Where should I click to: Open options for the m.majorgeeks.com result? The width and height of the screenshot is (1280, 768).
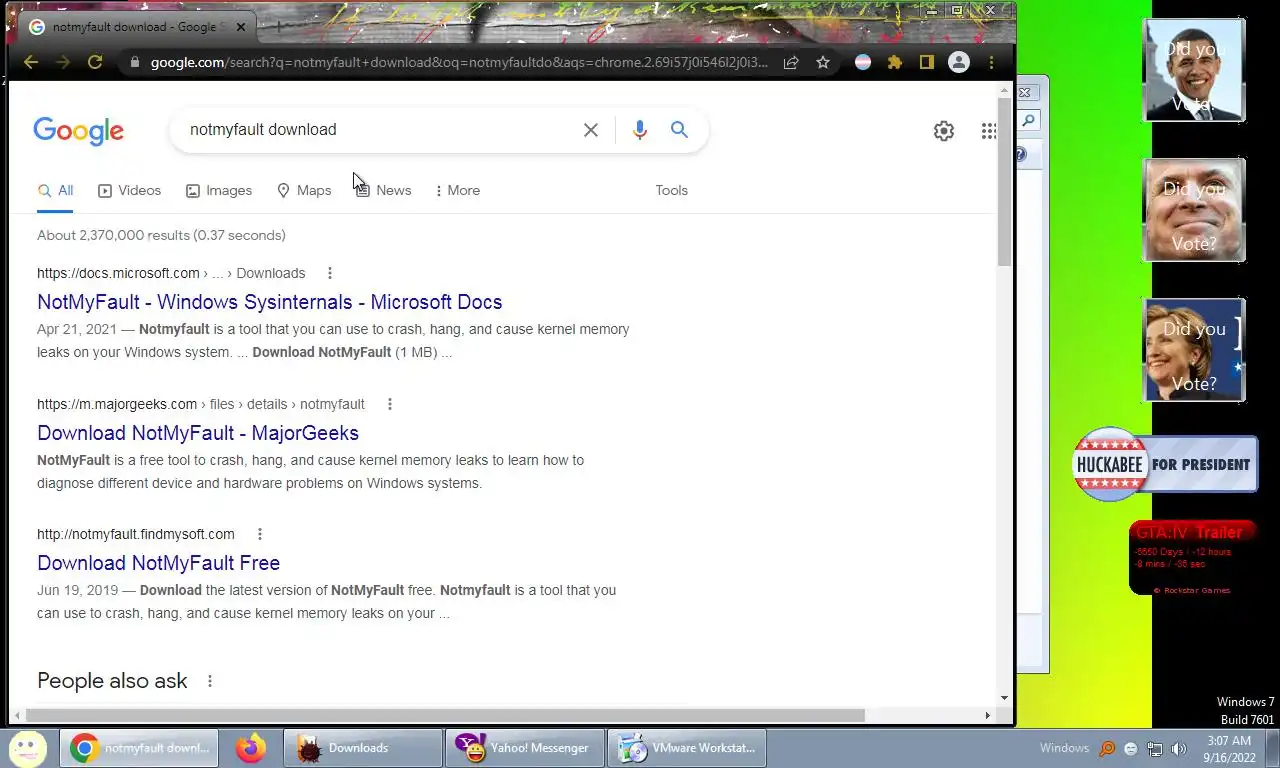(x=389, y=404)
